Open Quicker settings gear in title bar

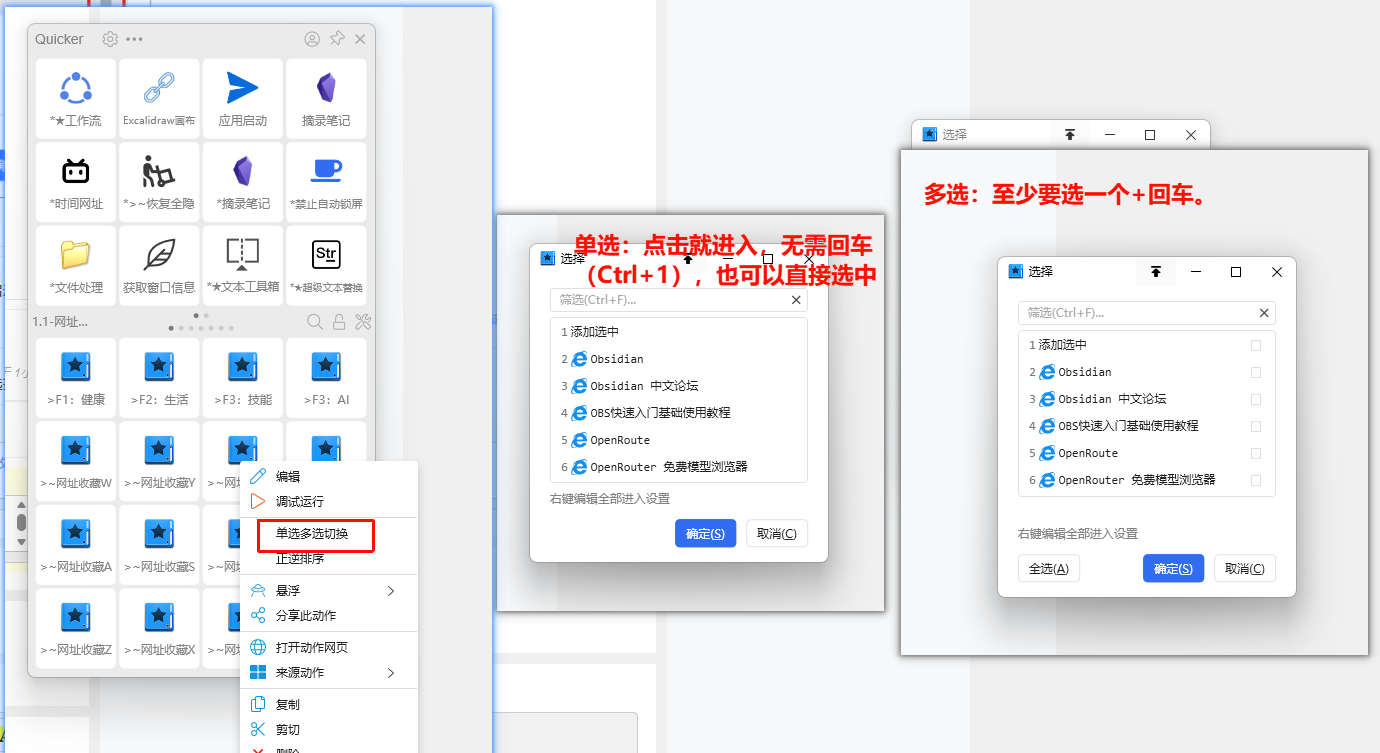click(110, 39)
